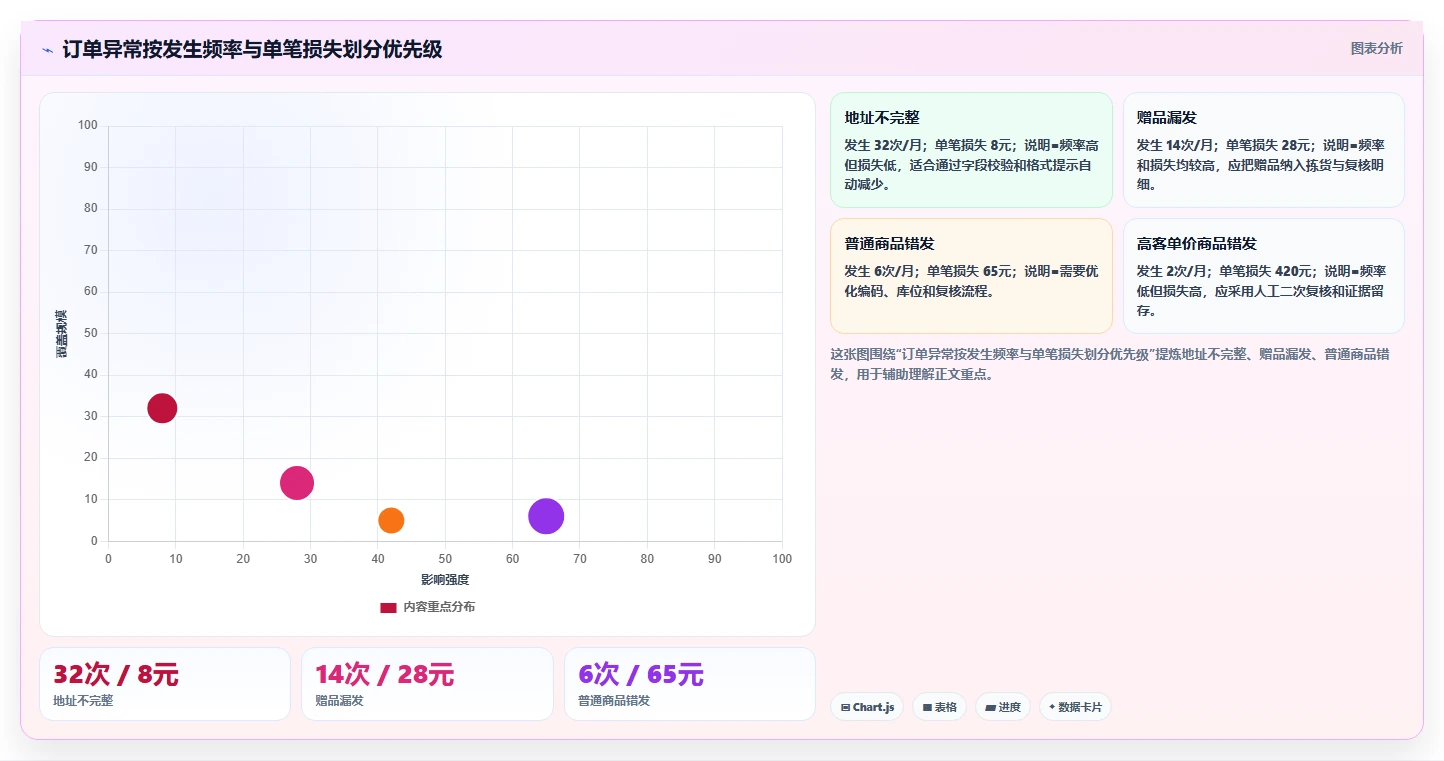The image size is (1444, 761).
Task: Click the x-axis tick label 100
Action: (782, 559)
